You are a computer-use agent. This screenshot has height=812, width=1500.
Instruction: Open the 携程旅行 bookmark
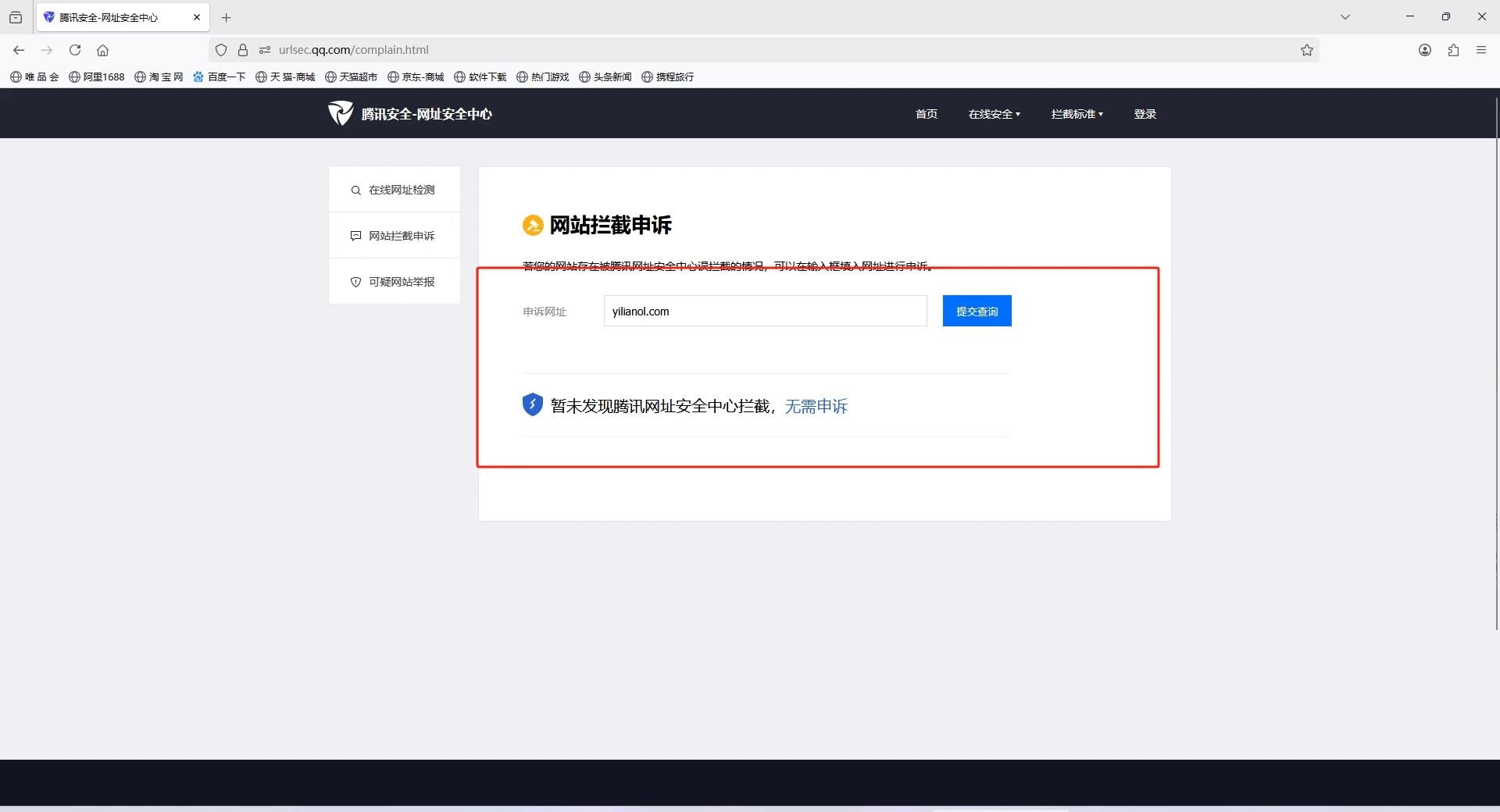(668, 77)
